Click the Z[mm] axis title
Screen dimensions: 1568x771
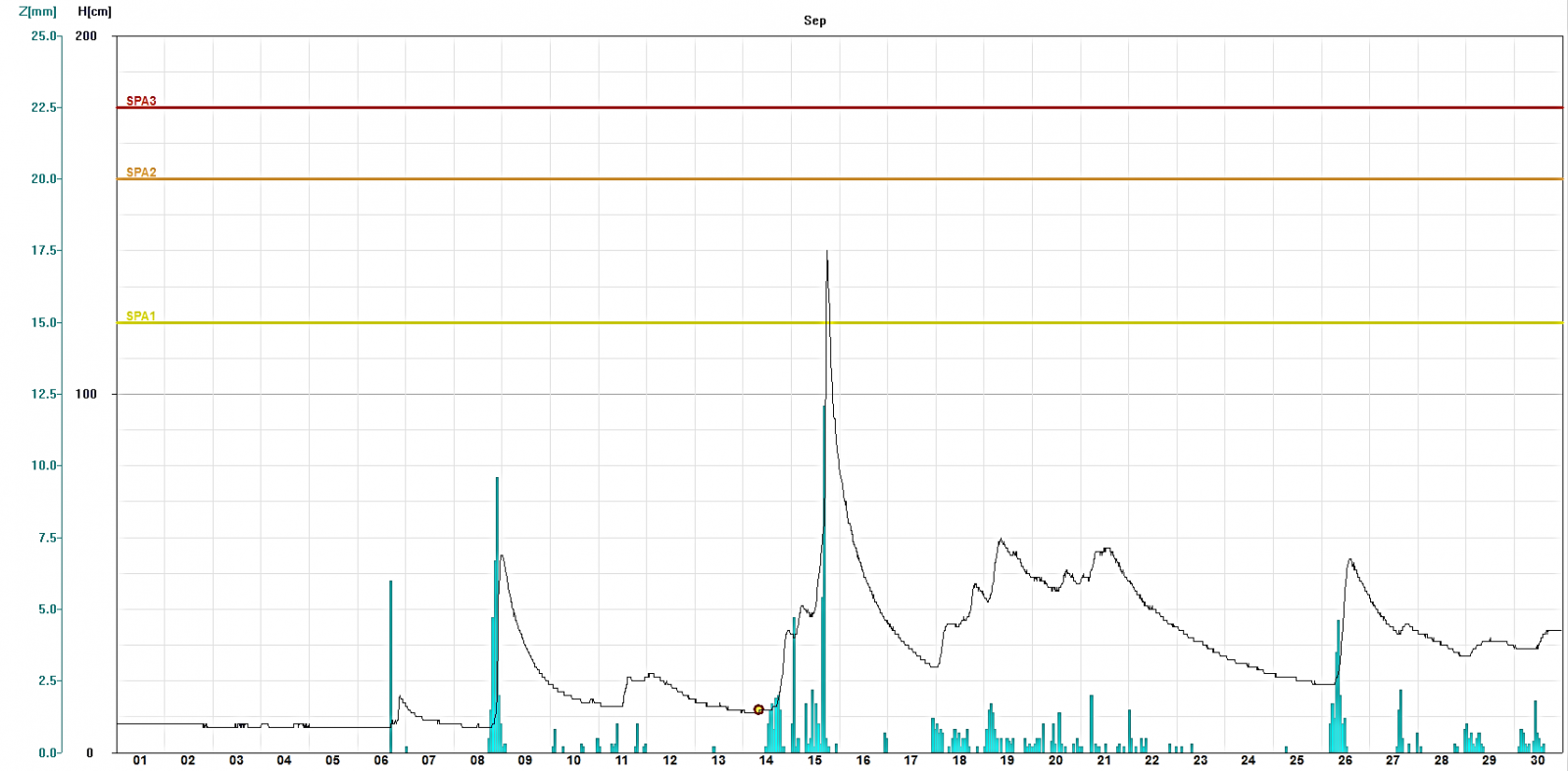[37, 12]
